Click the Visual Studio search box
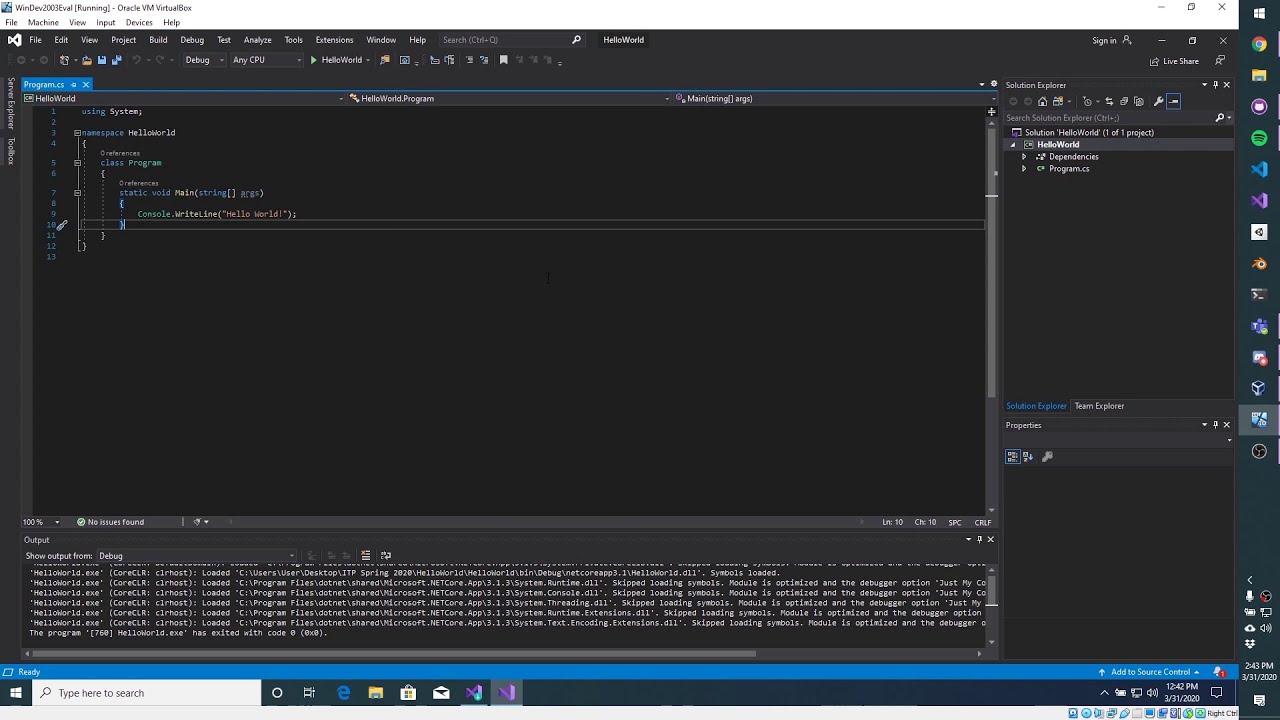Viewport: 1280px width, 720px height. 510,40
